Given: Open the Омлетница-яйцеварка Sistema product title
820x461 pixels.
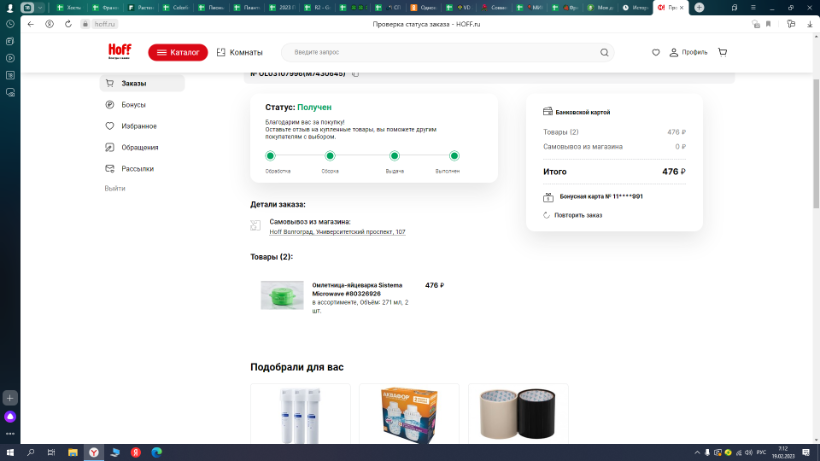Looking at the screenshot, I should [x=357, y=289].
